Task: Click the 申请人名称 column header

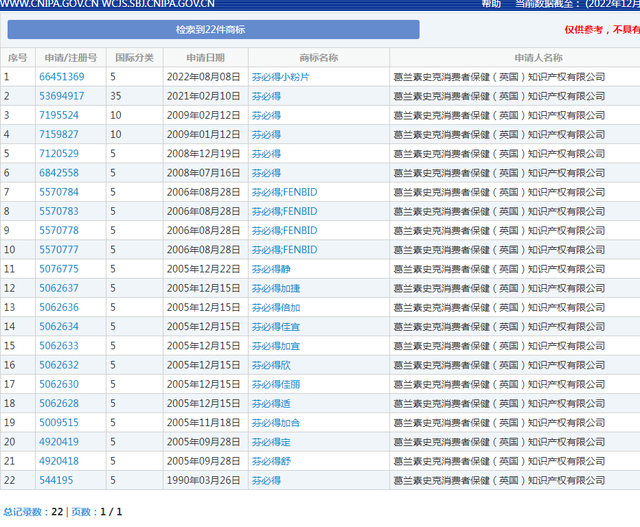Action: click(538, 58)
